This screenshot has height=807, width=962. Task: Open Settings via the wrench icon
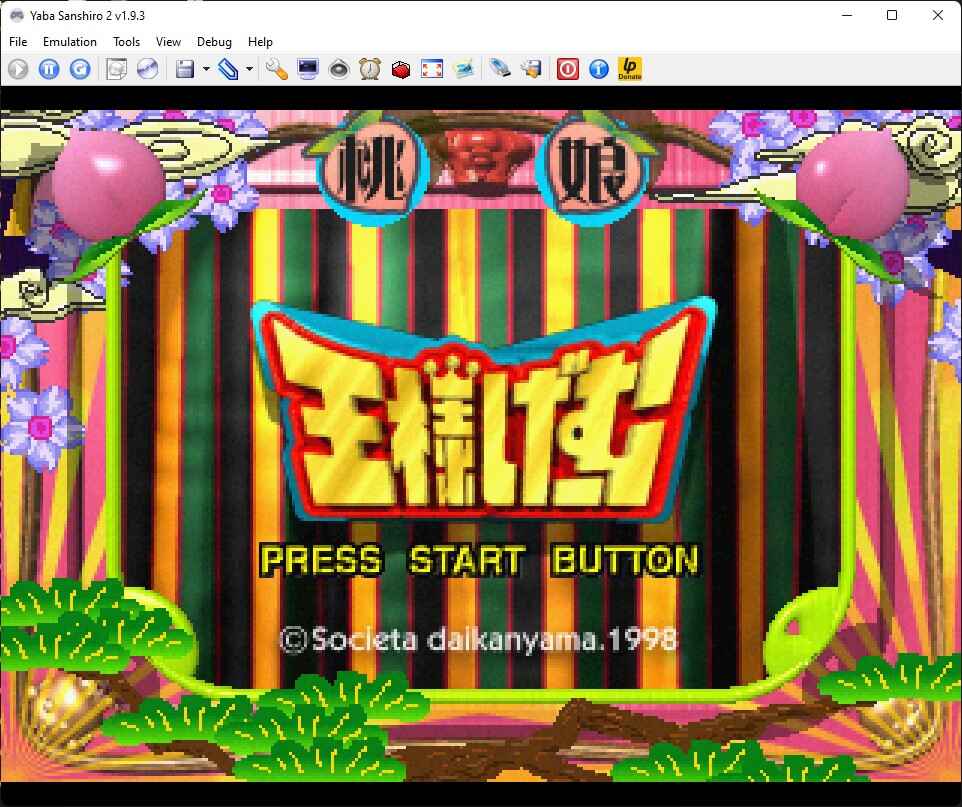pos(277,69)
